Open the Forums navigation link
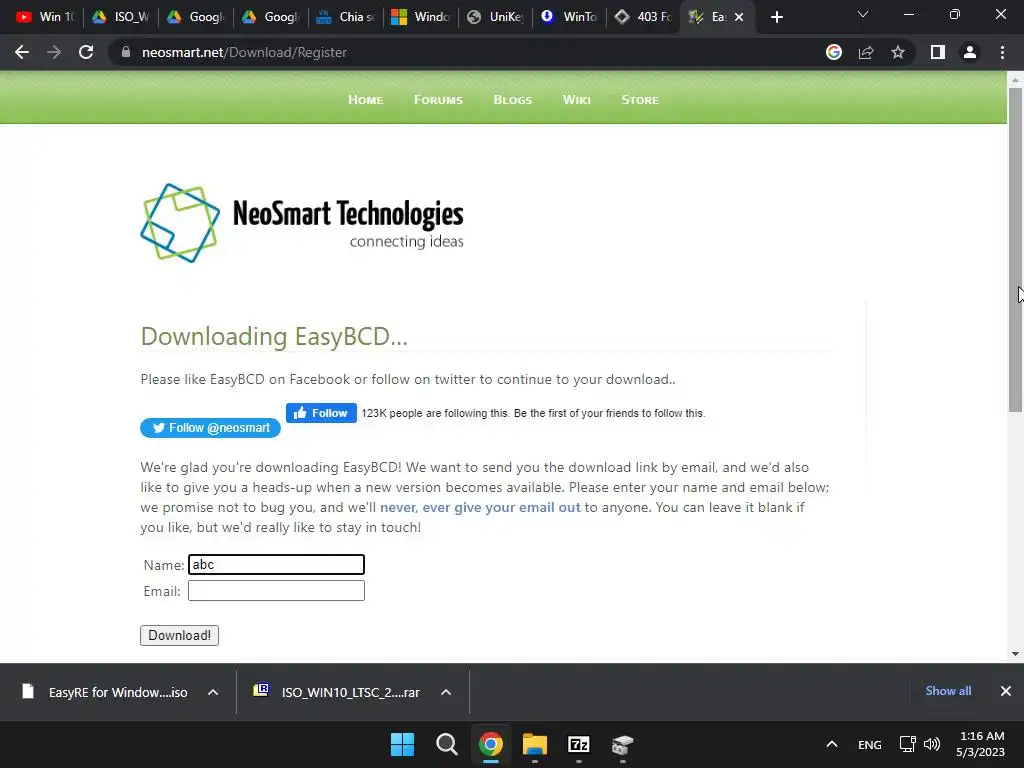 [x=438, y=100]
